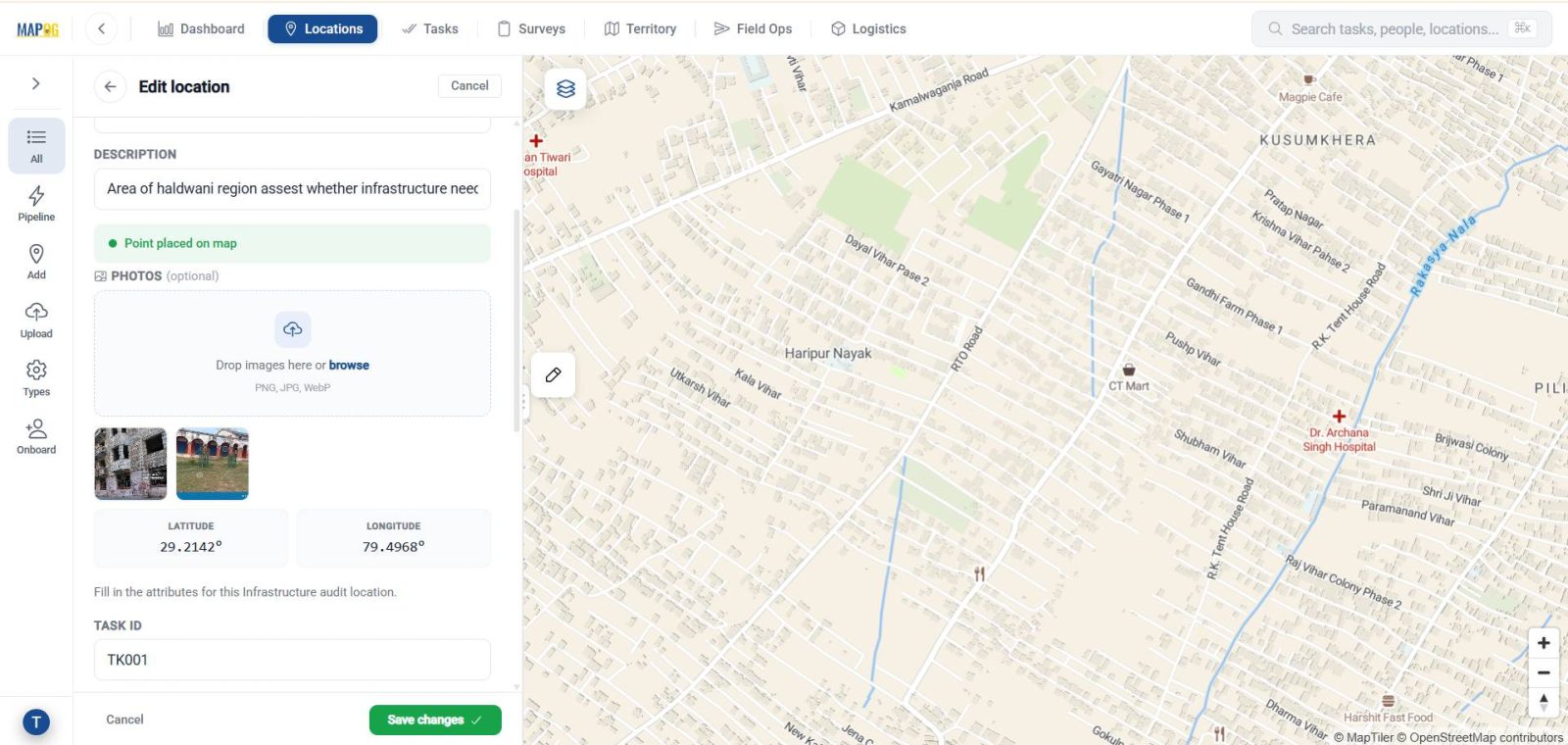Click the CT Mart shop marker
This screenshot has height=745, width=1568.
[1129, 370]
